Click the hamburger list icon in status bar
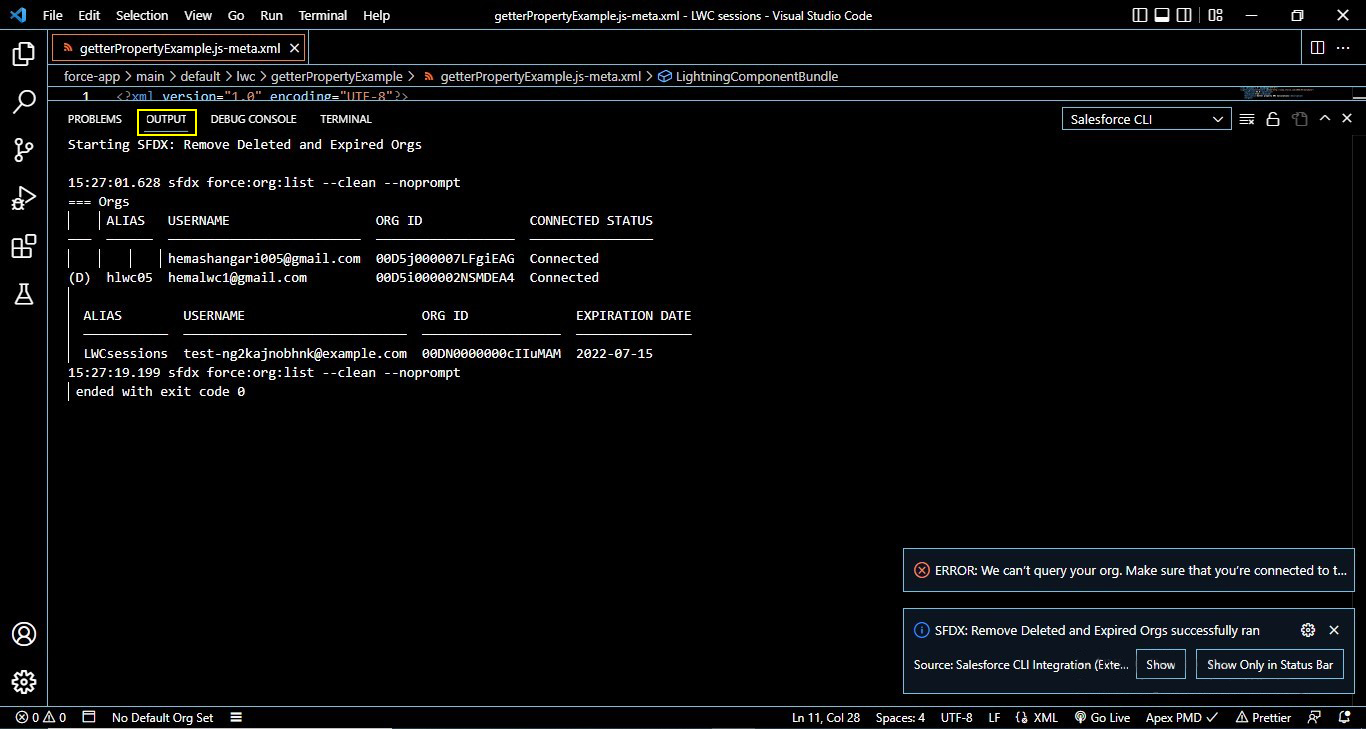The image size is (1366, 729). tap(236, 718)
